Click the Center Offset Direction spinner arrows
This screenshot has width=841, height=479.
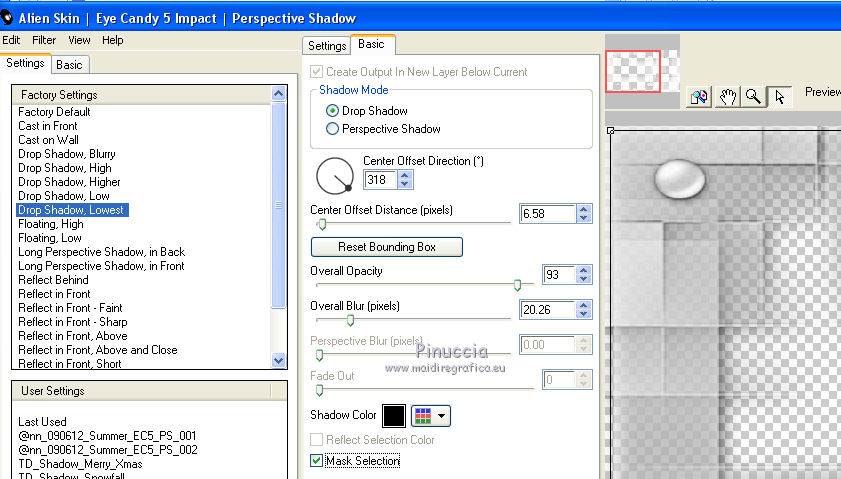[405, 180]
